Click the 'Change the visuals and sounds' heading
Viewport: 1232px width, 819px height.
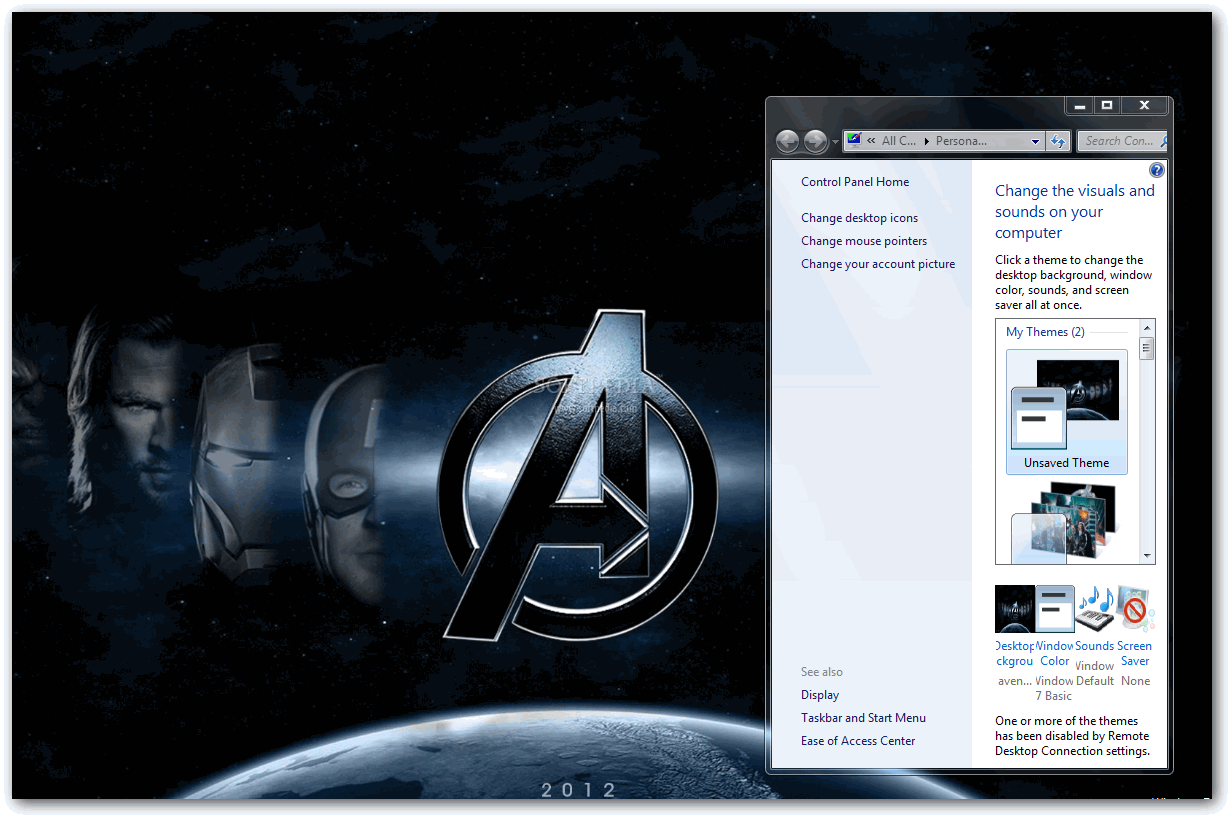(x=1075, y=212)
